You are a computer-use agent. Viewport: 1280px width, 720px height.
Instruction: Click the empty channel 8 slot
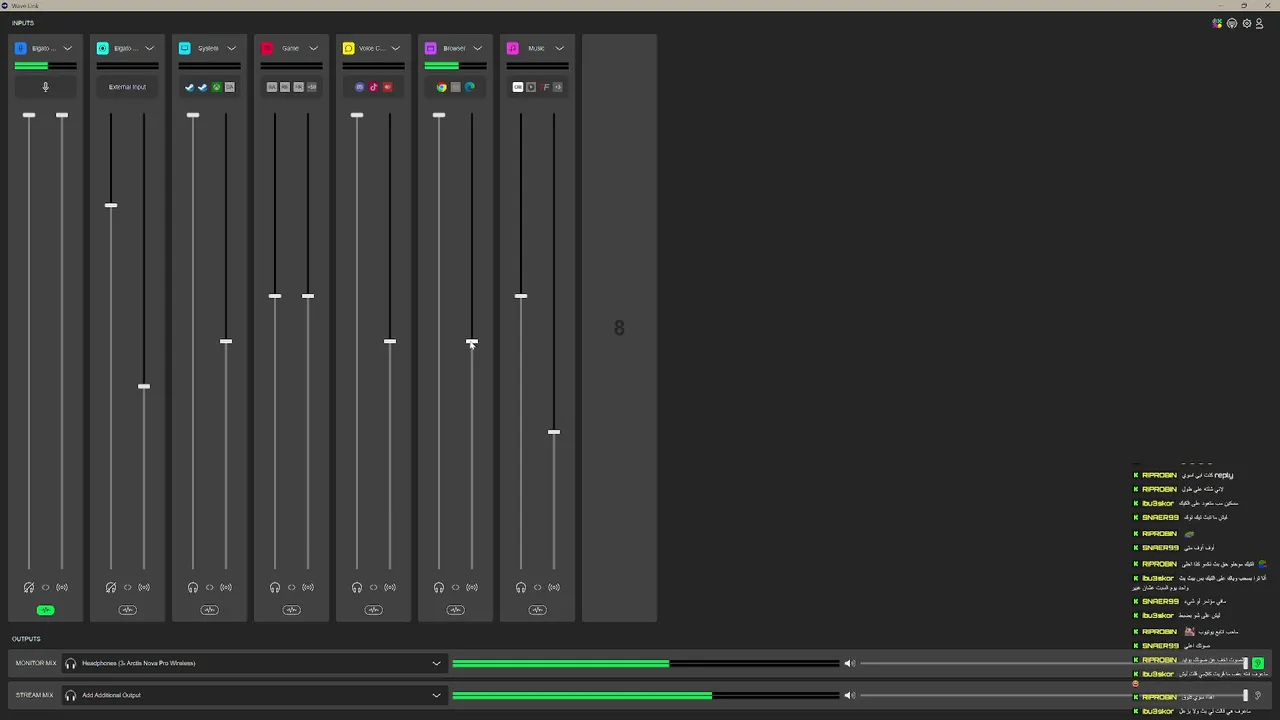tap(619, 328)
